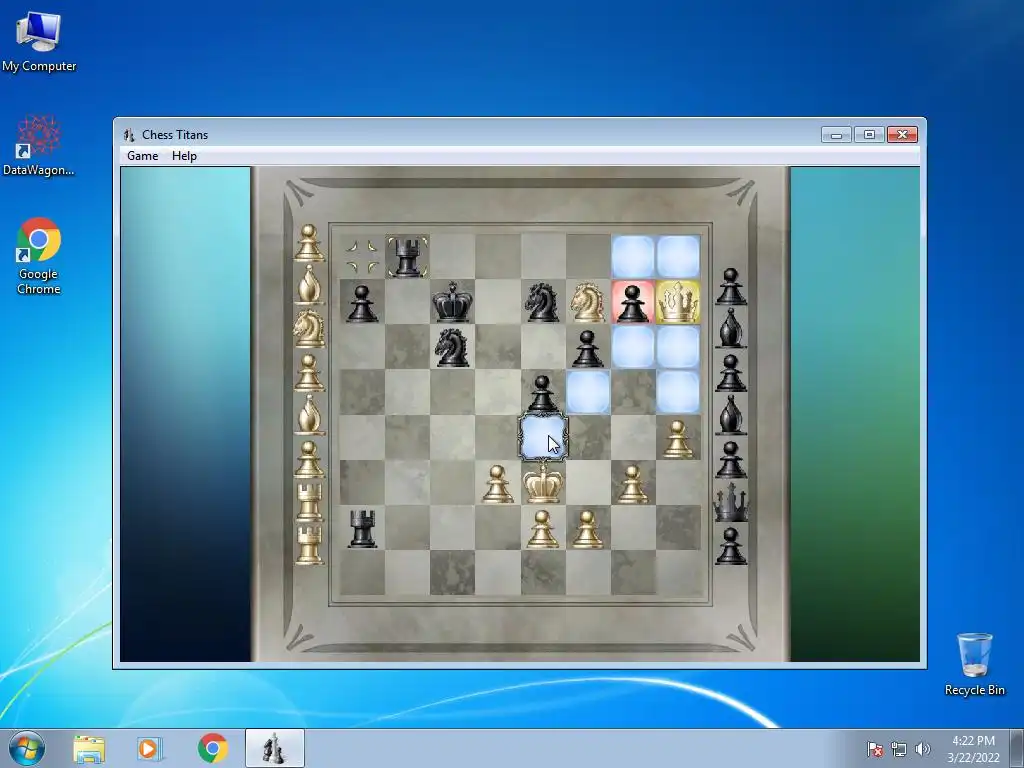
Task: Move queen to highlighted f5 square
Action: (x=588, y=392)
